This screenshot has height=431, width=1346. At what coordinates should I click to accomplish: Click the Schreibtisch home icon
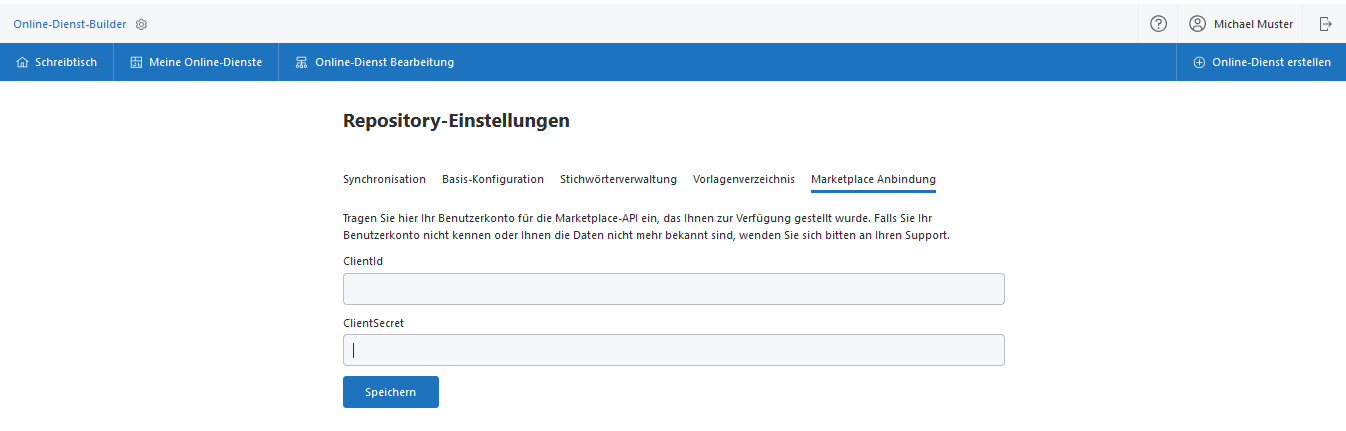23,62
